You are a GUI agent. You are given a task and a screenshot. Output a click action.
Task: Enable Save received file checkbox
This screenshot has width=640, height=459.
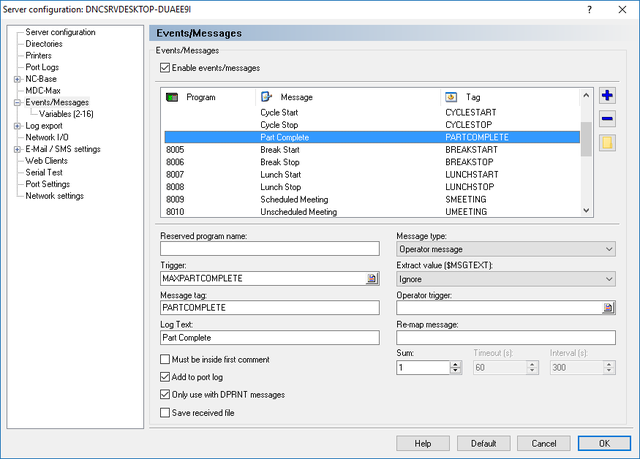pos(165,412)
